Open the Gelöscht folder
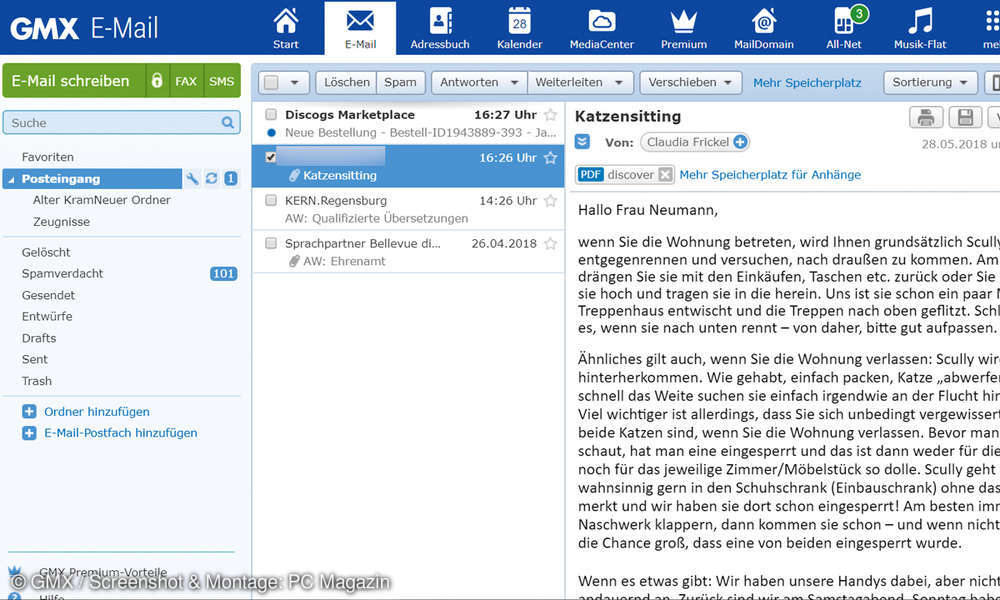Screen dimensions: 1000x600 [46, 252]
